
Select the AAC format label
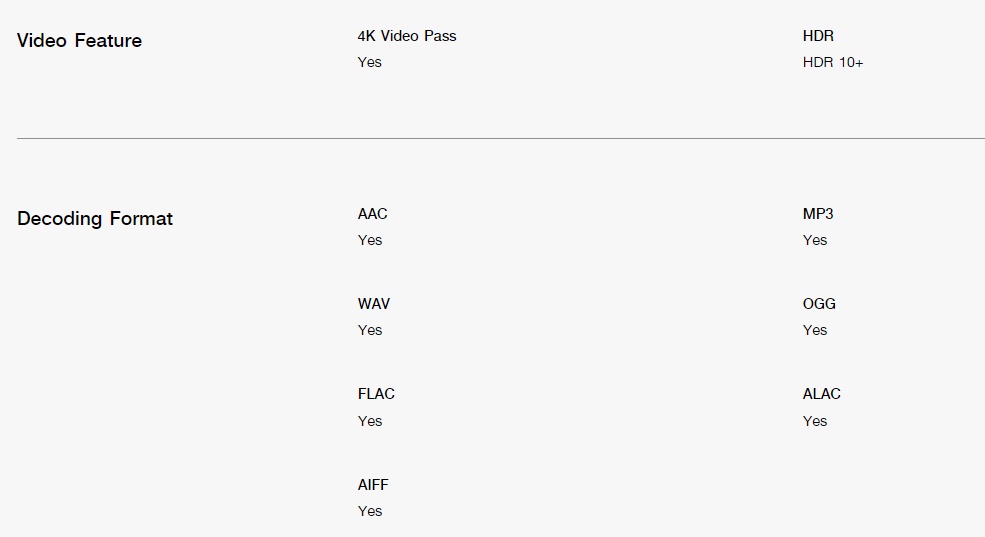pyautogui.click(x=373, y=214)
